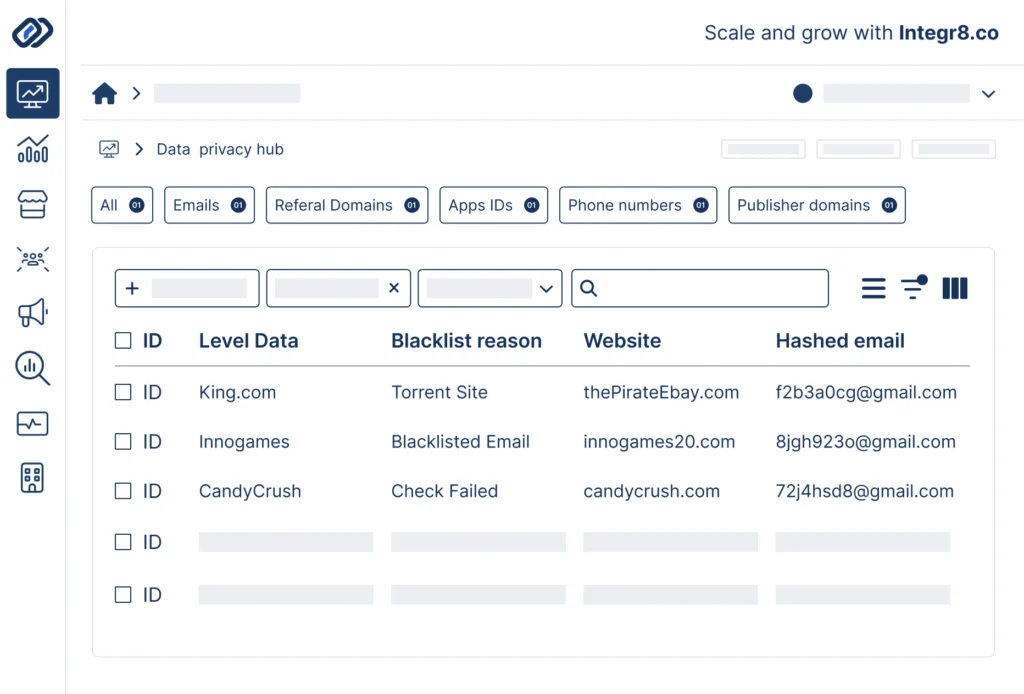Click the small monitor breadcrumb icon
The width and height of the screenshot is (1024, 694).
point(109,149)
